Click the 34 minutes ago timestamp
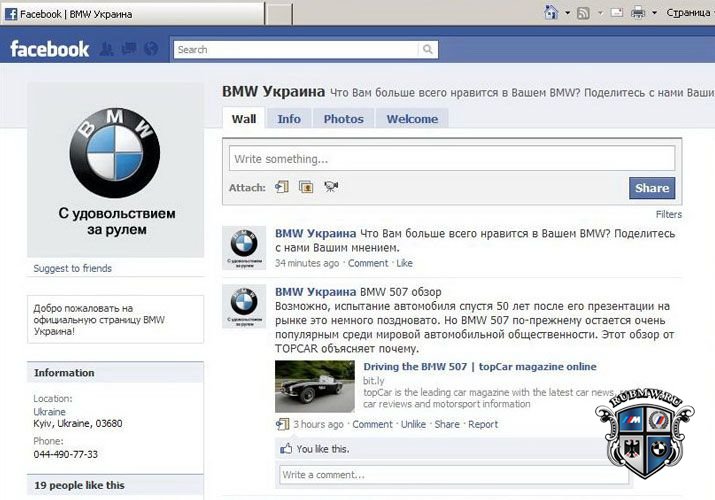Image resolution: width=715 pixels, height=500 pixels. point(307,263)
